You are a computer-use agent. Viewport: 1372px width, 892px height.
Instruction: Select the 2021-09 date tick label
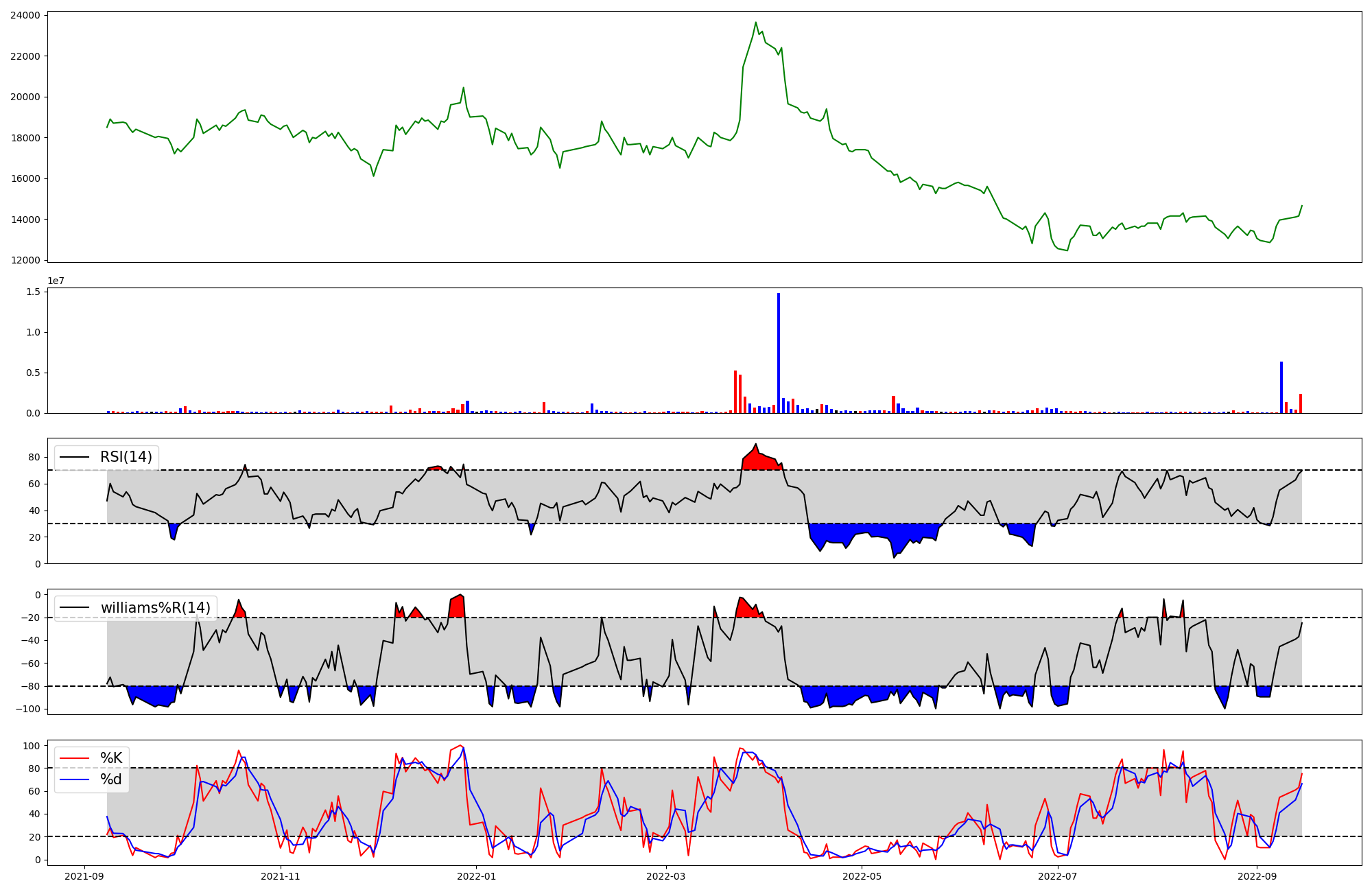coord(84,876)
